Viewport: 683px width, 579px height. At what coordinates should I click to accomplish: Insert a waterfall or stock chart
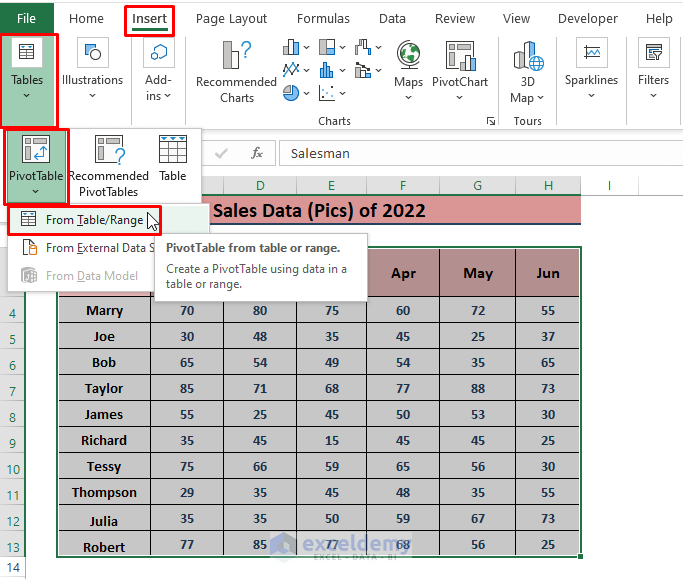point(363,47)
